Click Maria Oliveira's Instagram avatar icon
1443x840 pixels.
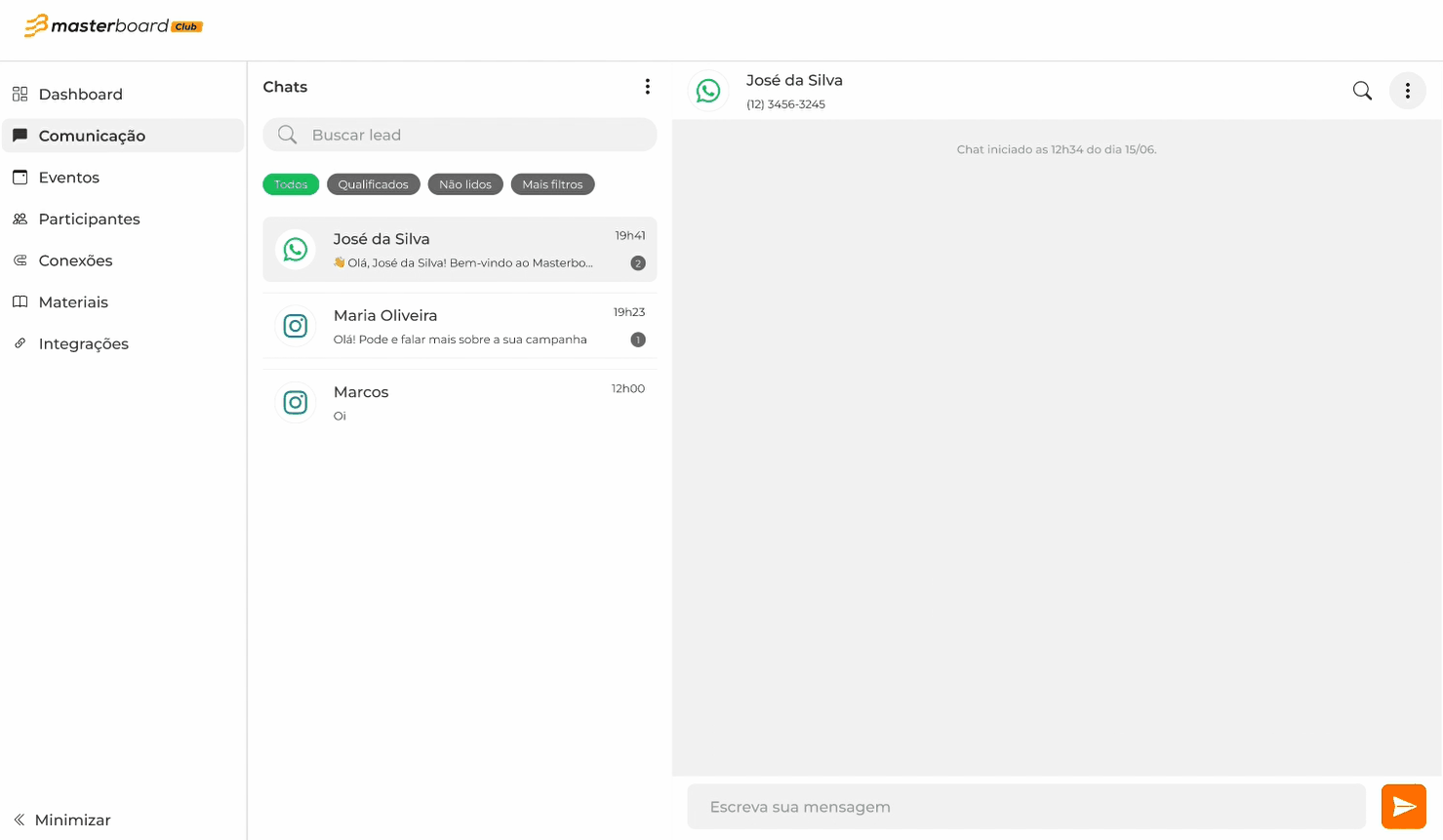[296, 326]
